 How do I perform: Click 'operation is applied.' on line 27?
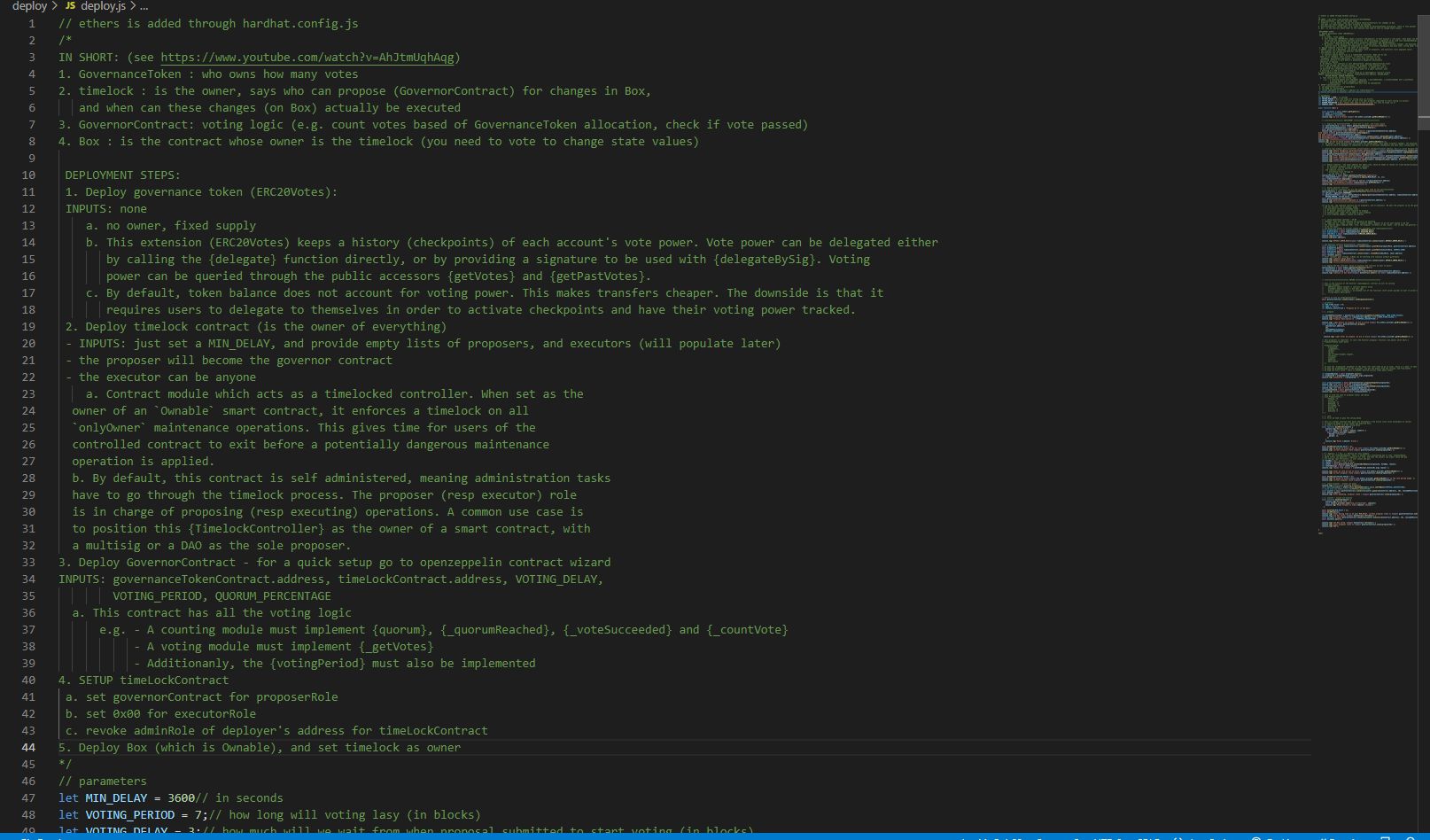point(144,461)
